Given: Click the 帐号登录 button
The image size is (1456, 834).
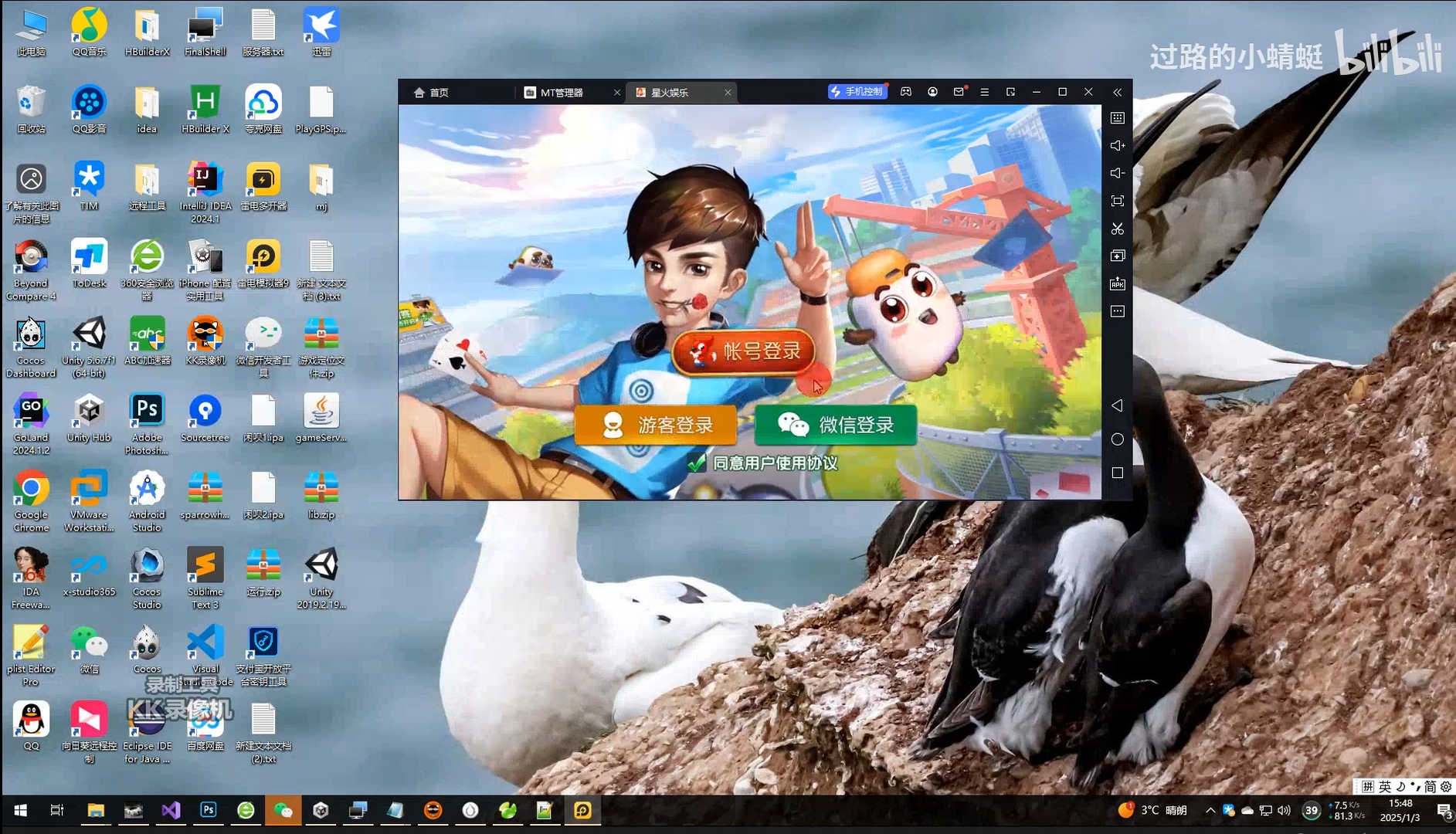Looking at the screenshot, I should (744, 351).
